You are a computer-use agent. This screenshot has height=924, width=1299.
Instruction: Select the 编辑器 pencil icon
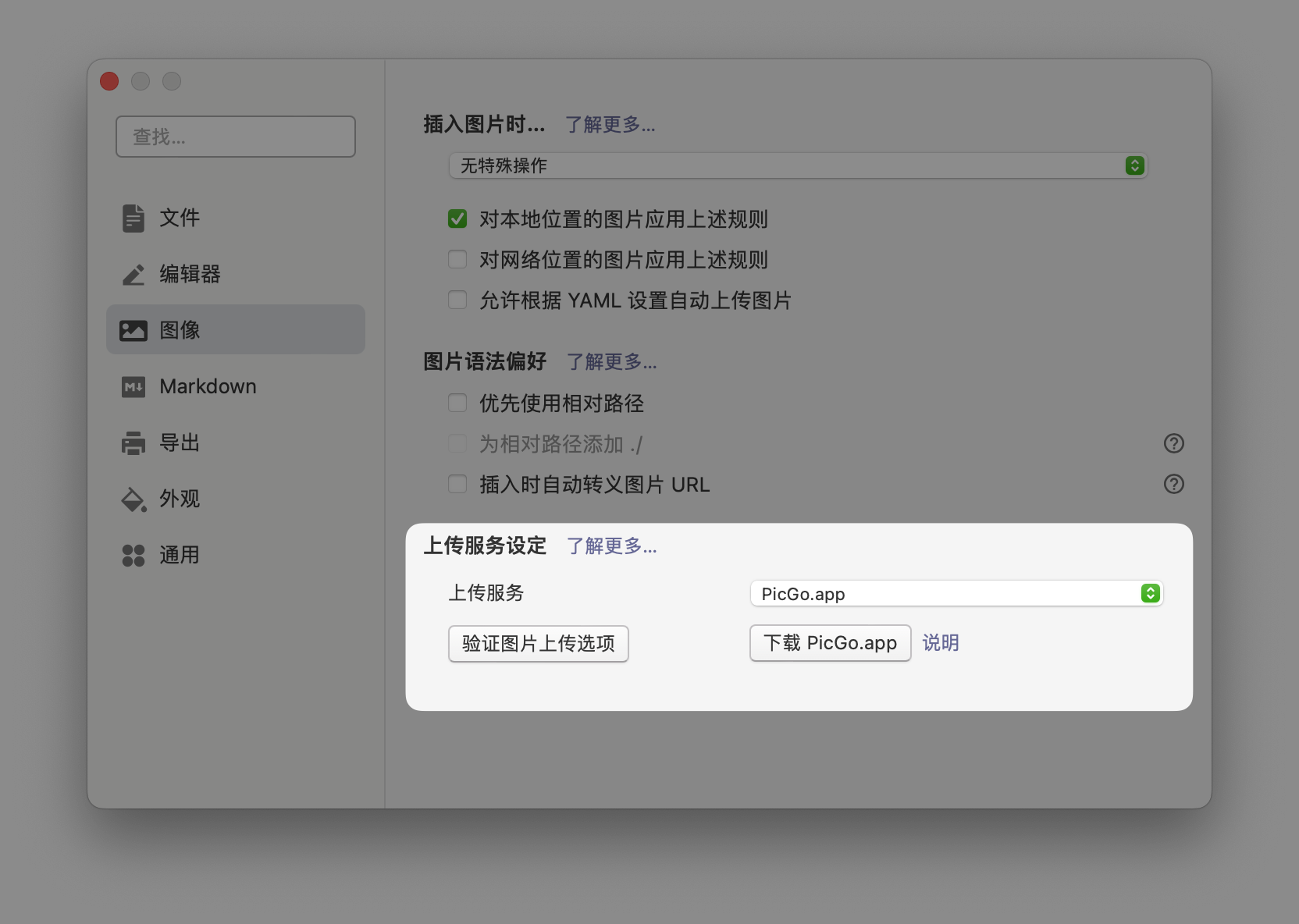[x=133, y=274]
